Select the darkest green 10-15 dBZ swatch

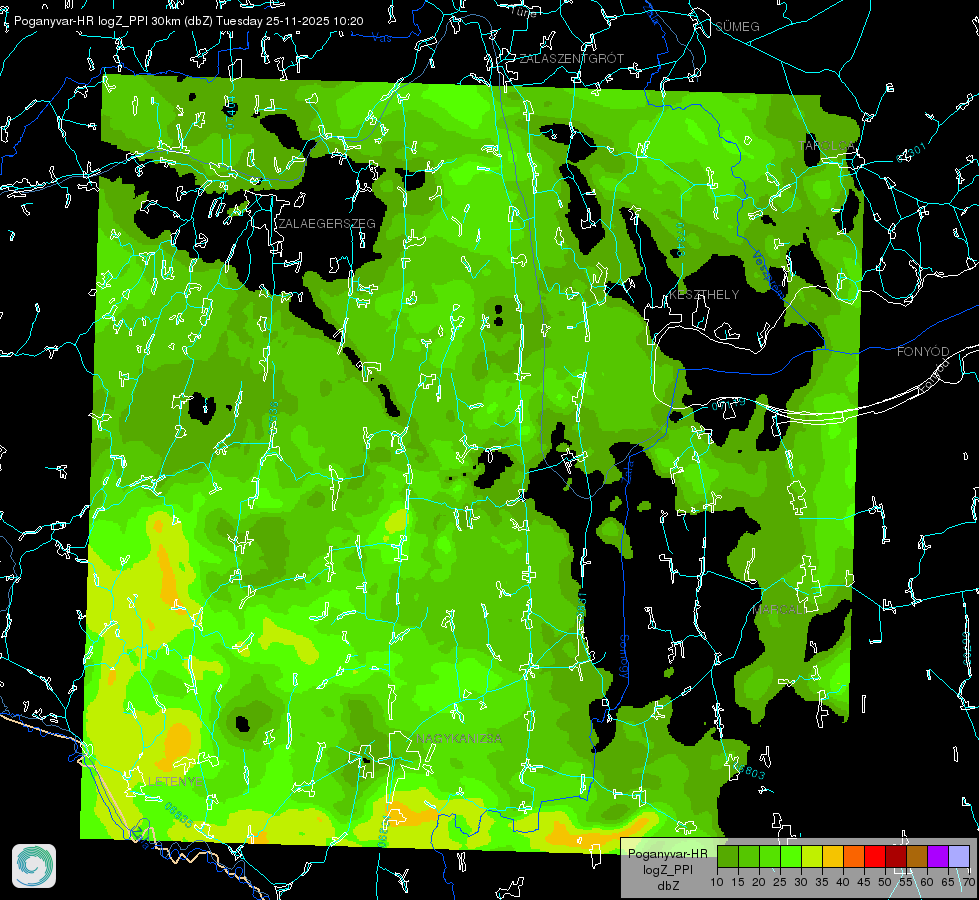pyautogui.click(x=727, y=856)
